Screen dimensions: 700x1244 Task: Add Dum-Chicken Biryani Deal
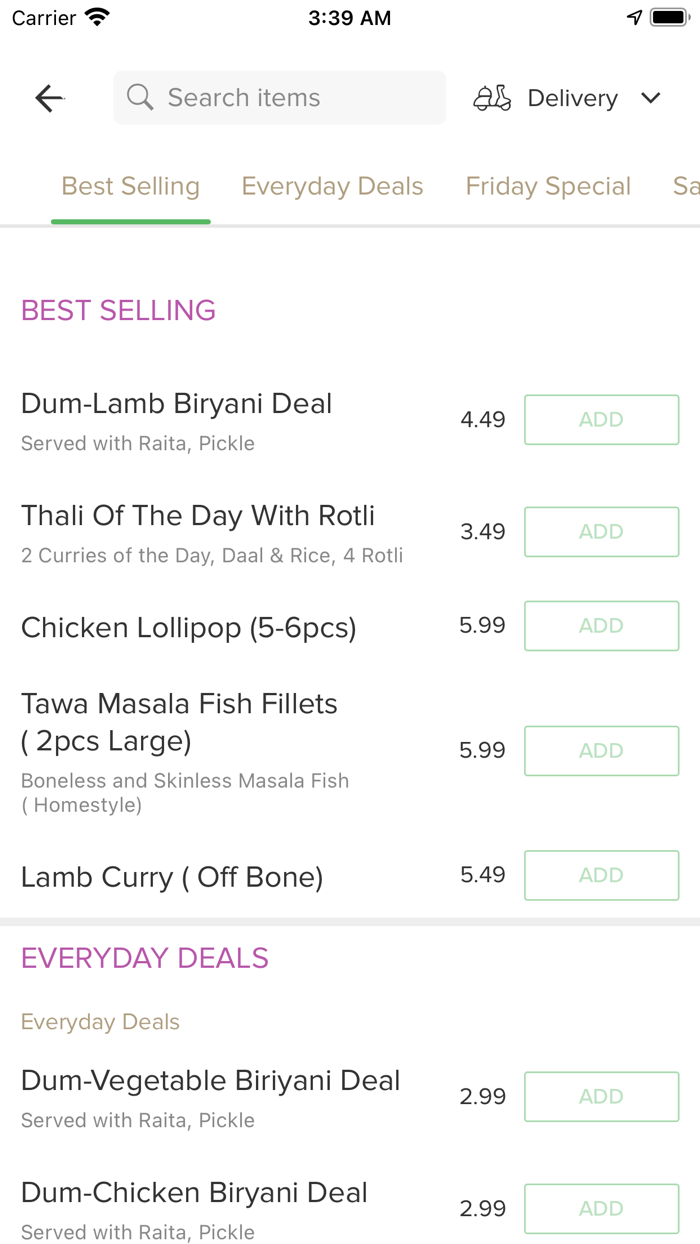(601, 1209)
